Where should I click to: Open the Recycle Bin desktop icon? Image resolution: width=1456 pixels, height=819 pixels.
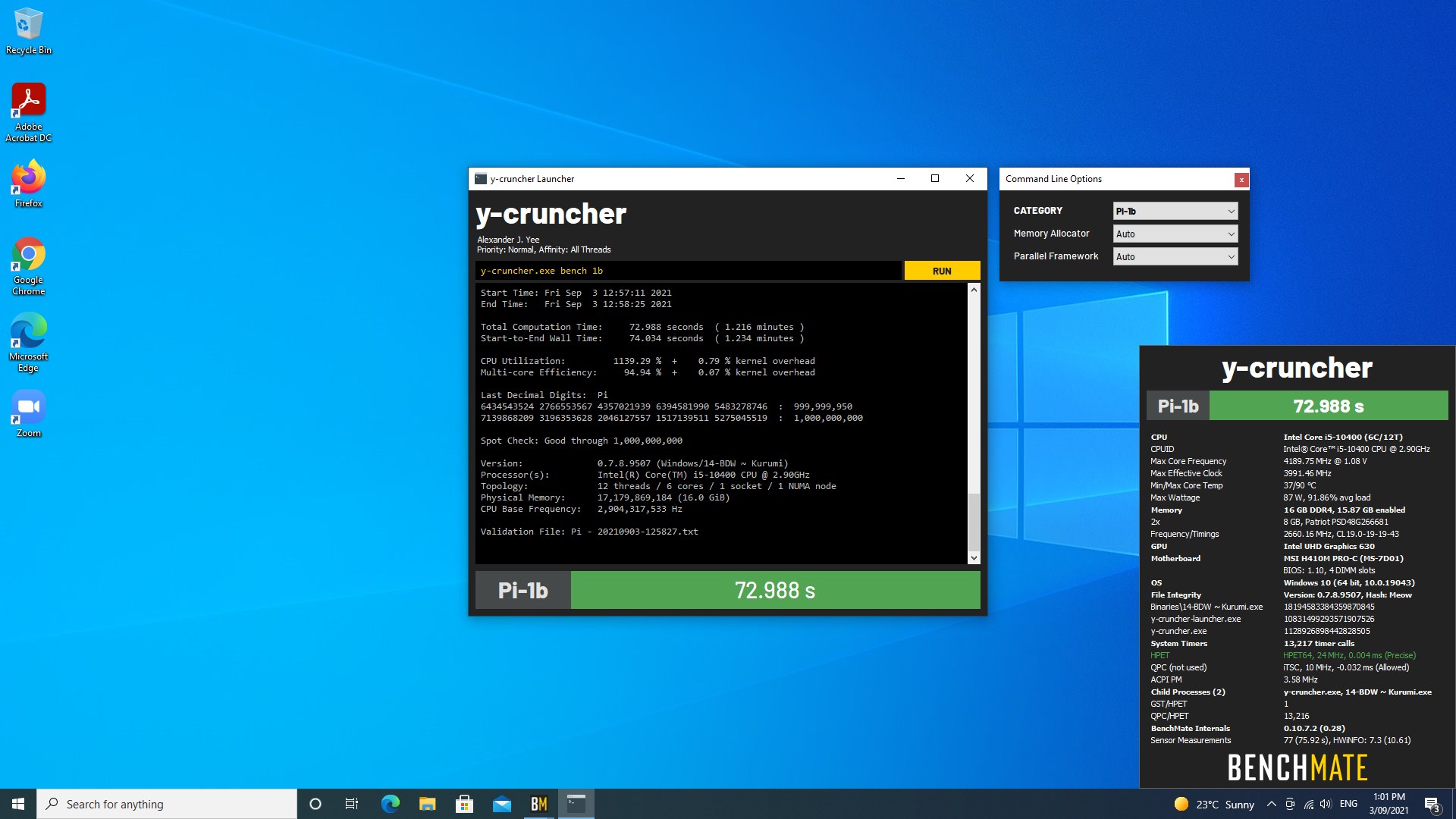tap(28, 30)
